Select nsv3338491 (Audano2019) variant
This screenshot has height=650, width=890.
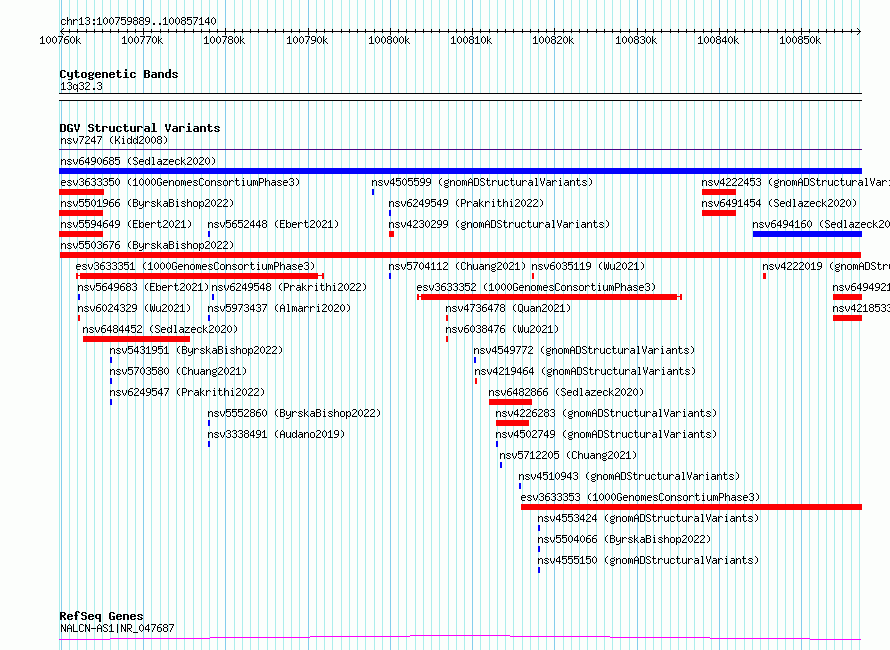pos(276,434)
